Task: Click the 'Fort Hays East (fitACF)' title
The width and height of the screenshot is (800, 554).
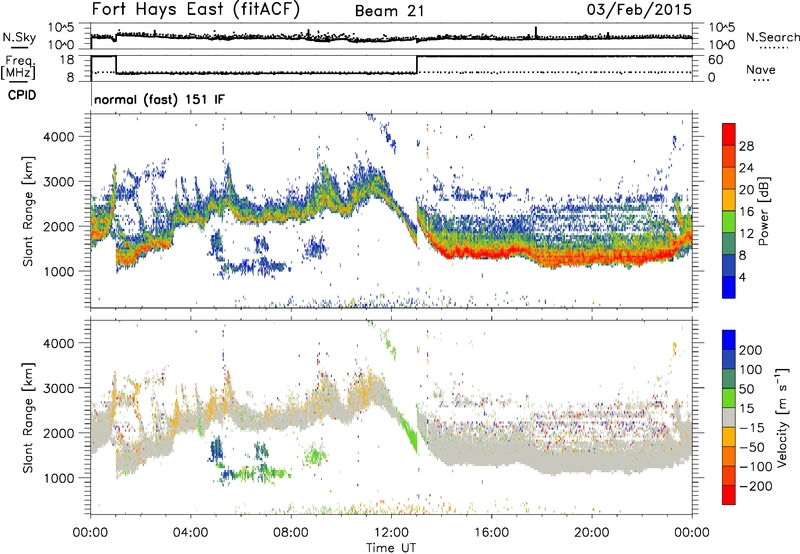Action: (x=196, y=10)
